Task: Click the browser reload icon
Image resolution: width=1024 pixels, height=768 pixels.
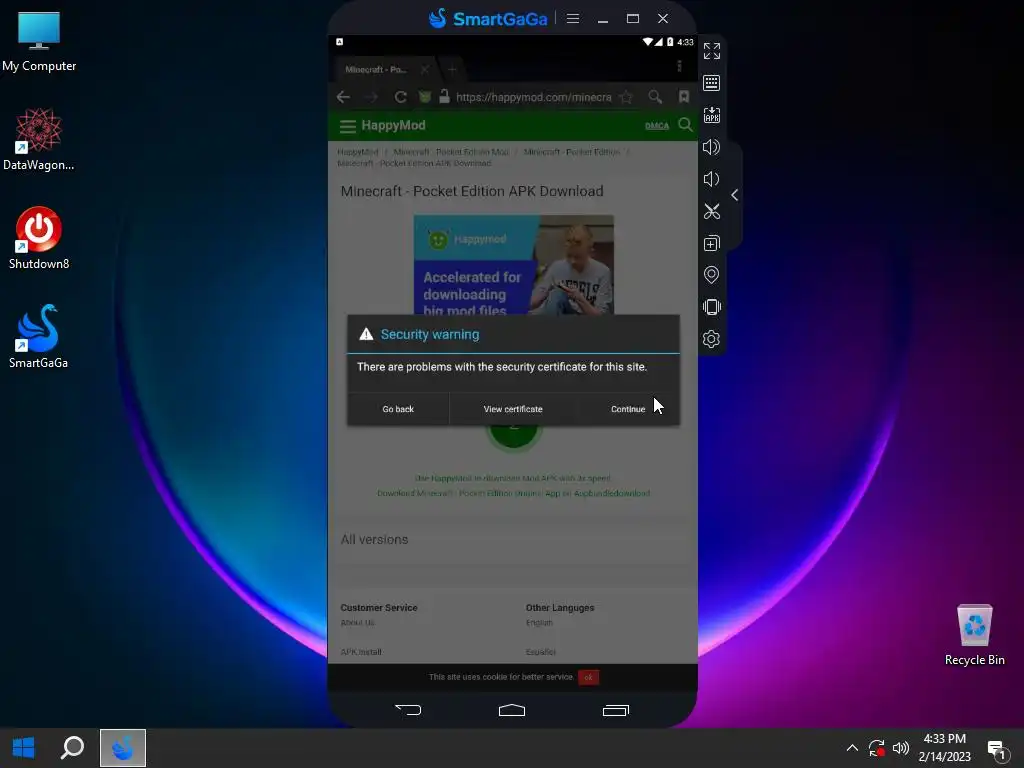Action: 400,97
